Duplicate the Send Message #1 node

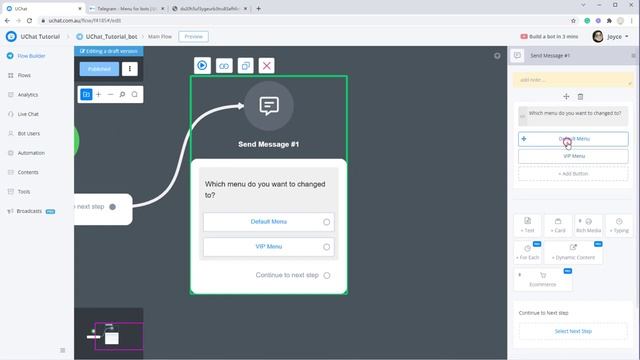(x=245, y=65)
